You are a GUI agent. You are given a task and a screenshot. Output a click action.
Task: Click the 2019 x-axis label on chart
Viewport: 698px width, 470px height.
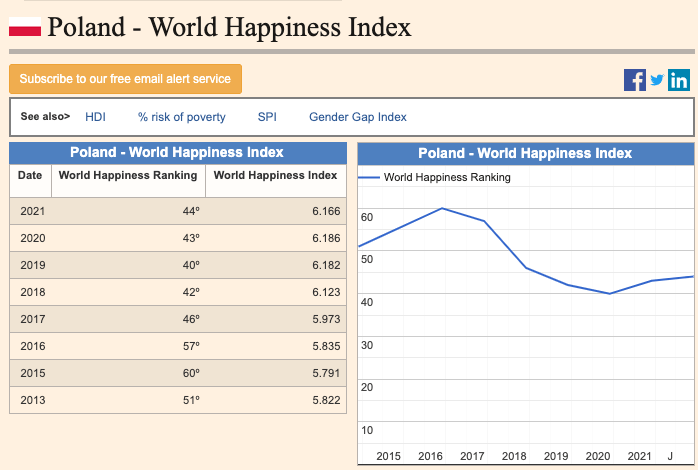tap(556, 456)
